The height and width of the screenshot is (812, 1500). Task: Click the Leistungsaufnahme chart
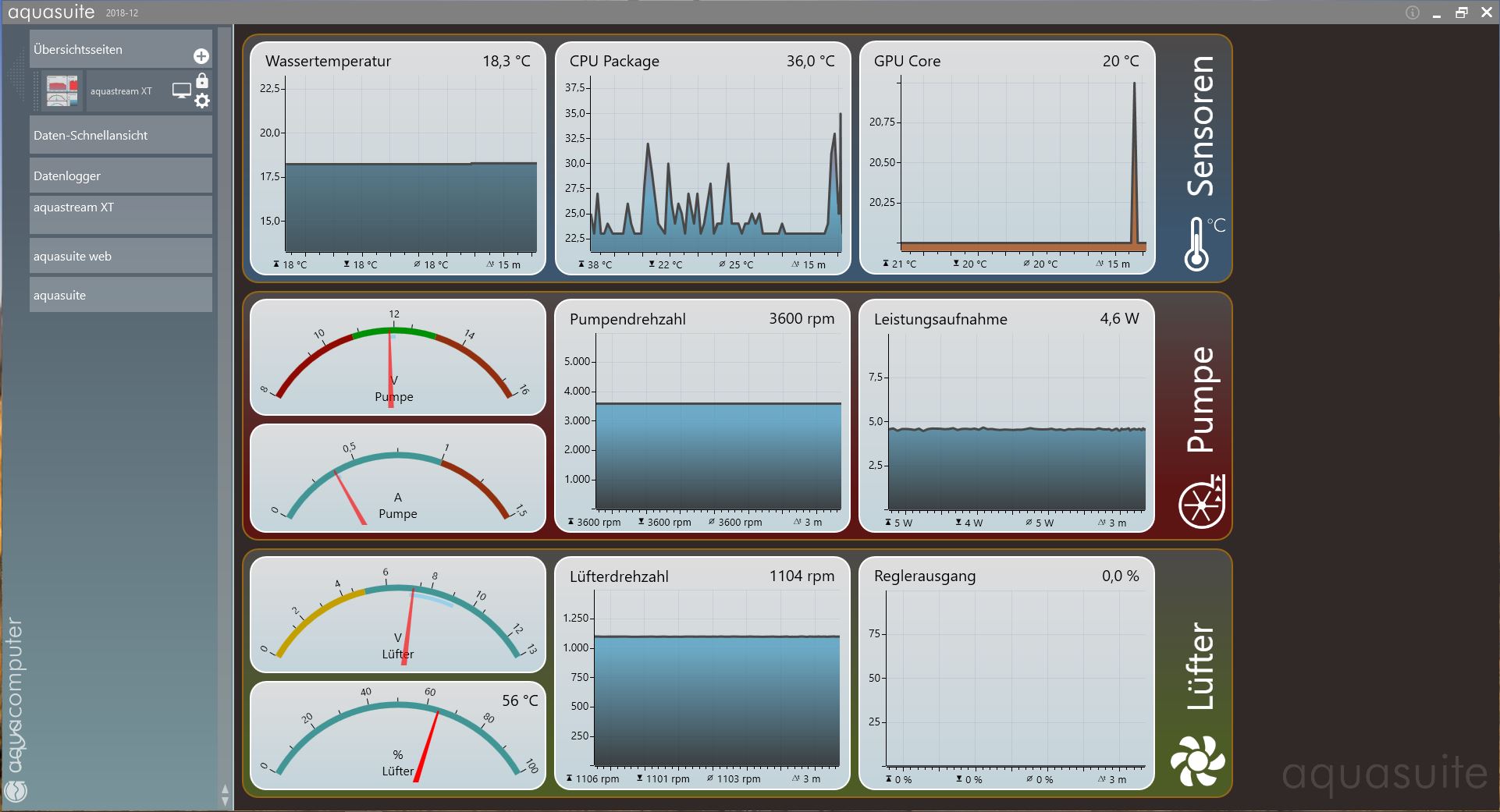1007,416
